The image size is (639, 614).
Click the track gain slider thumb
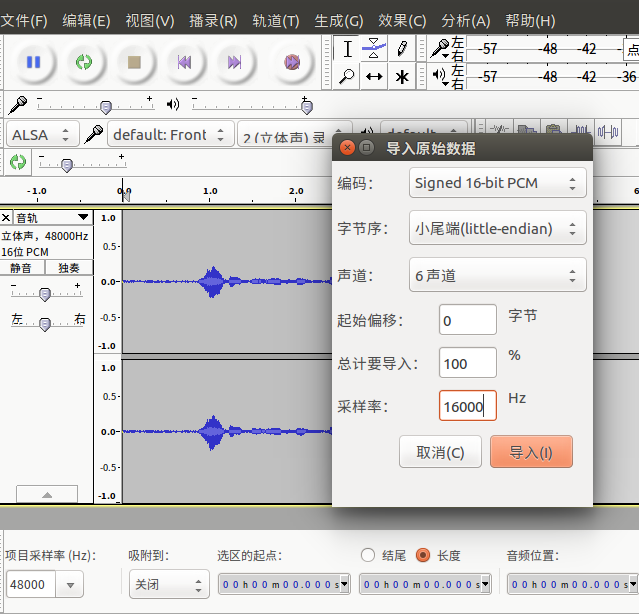(45, 294)
